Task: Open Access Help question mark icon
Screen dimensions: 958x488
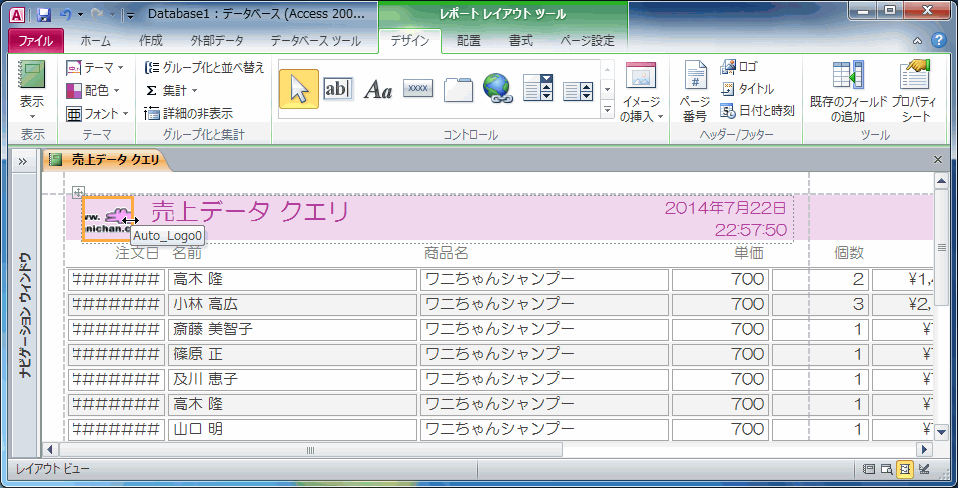Action: [x=938, y=41]
